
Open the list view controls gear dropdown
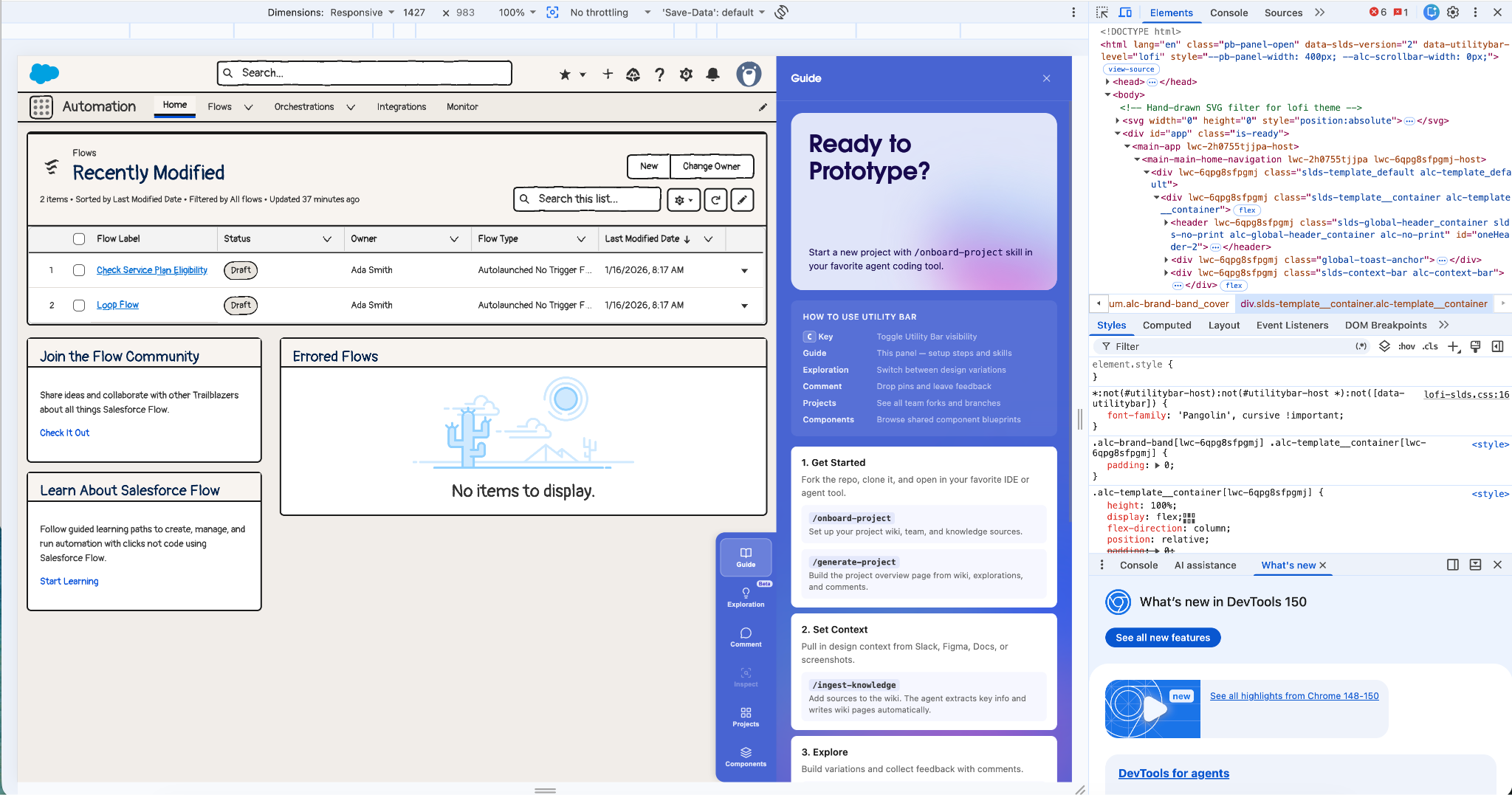684,200
